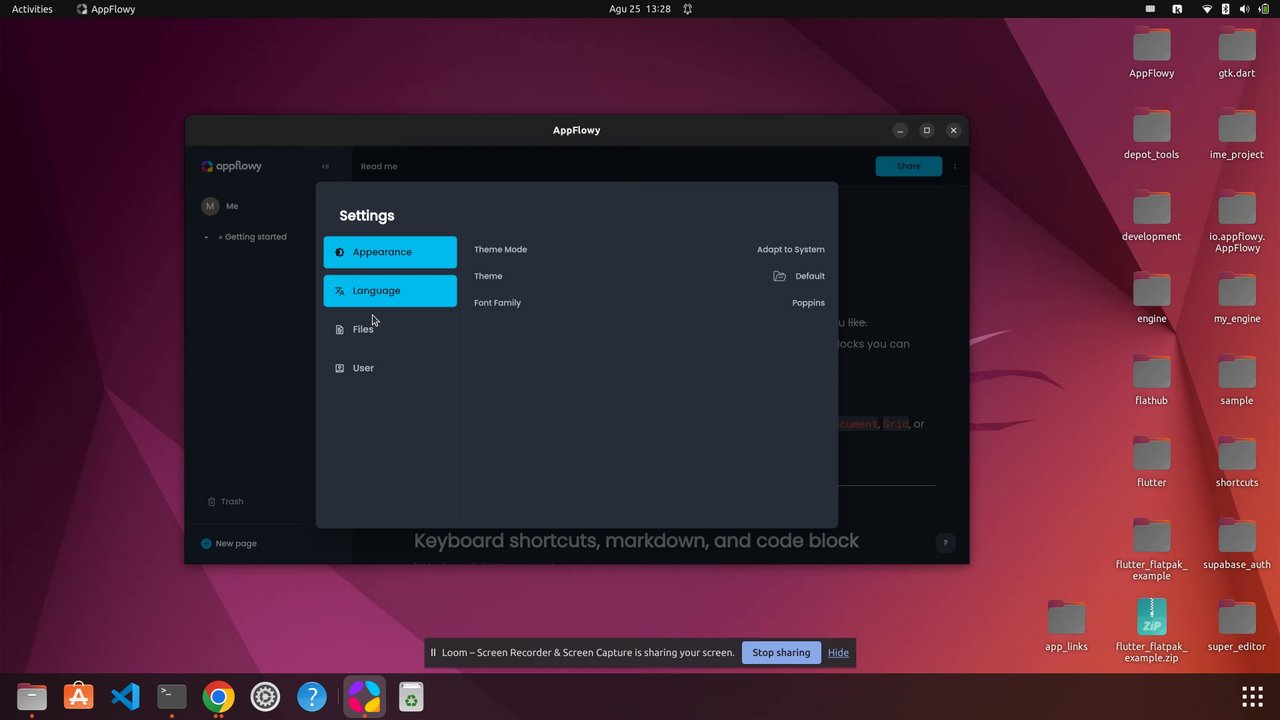The height and width of the screenshot is (720, 1280).
Task: Open the Font Family 'Poppins' selector
Action: pyautogui.click(x=808, y=302)
